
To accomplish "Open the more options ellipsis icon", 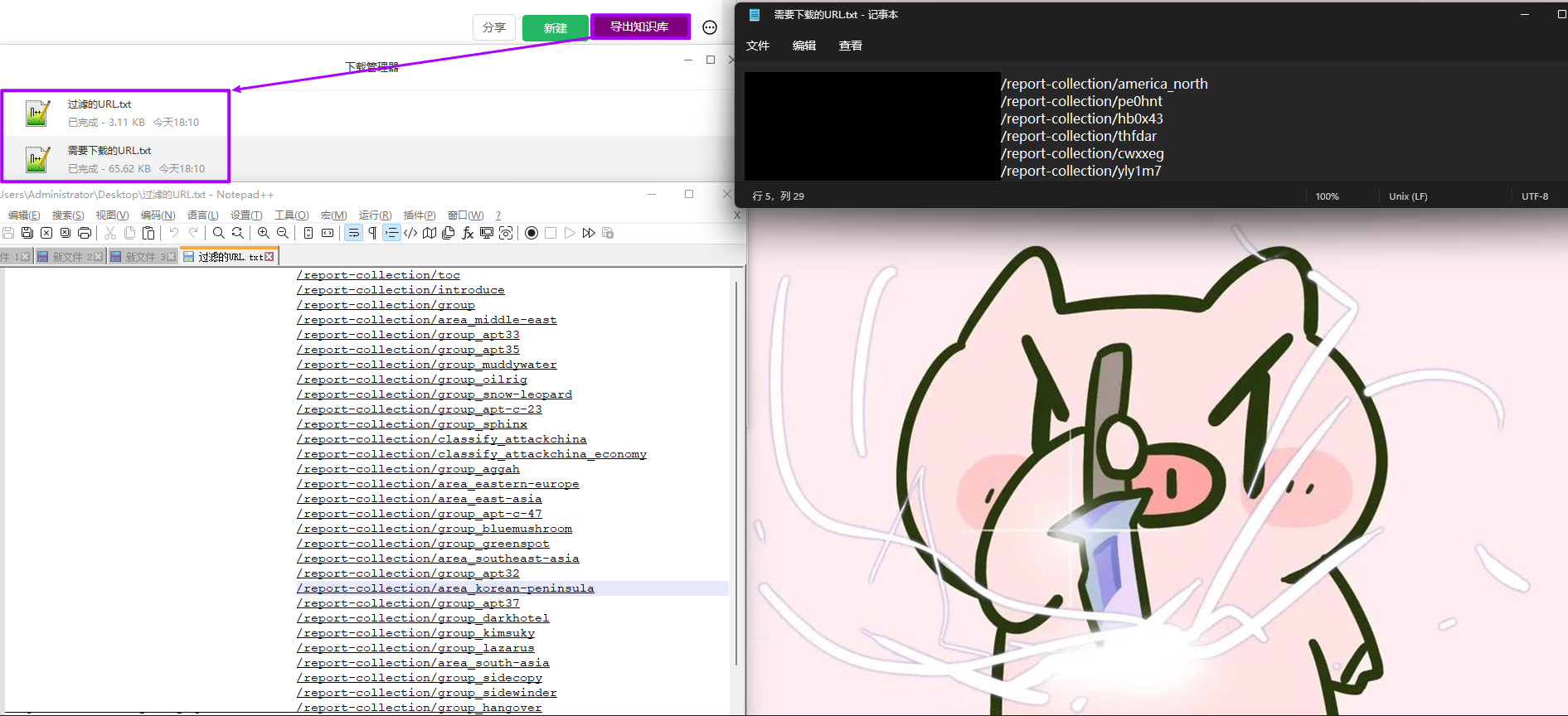I will point(710,27).
